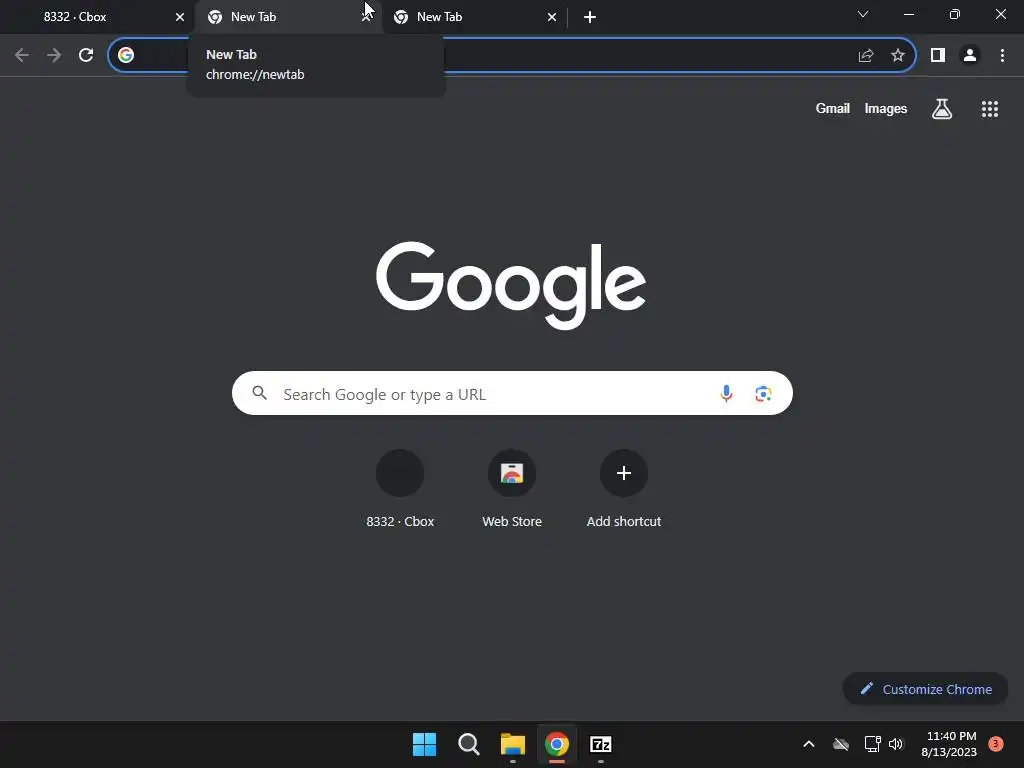
Task: Open the Chrome profile avatar
Action: click(970, 56)
